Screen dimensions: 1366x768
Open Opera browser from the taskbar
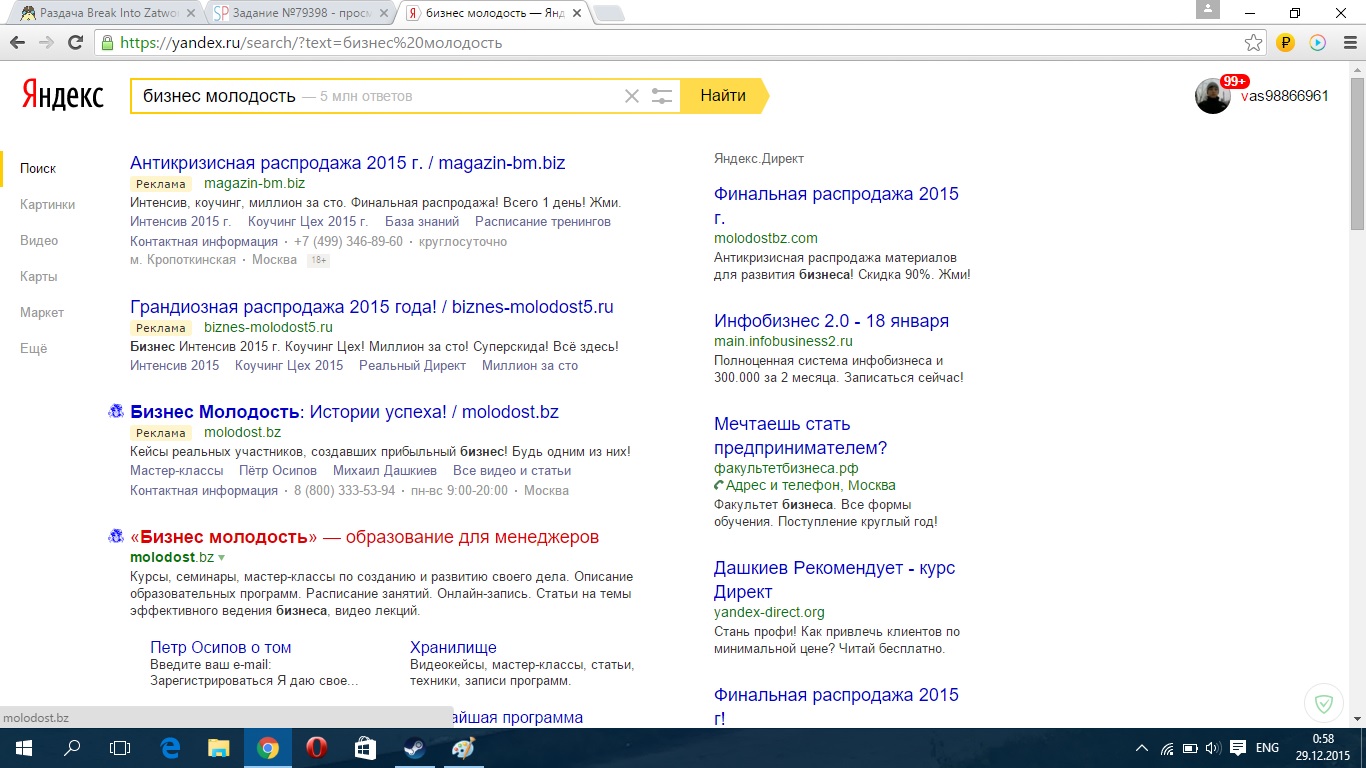(x=316, y=748)
